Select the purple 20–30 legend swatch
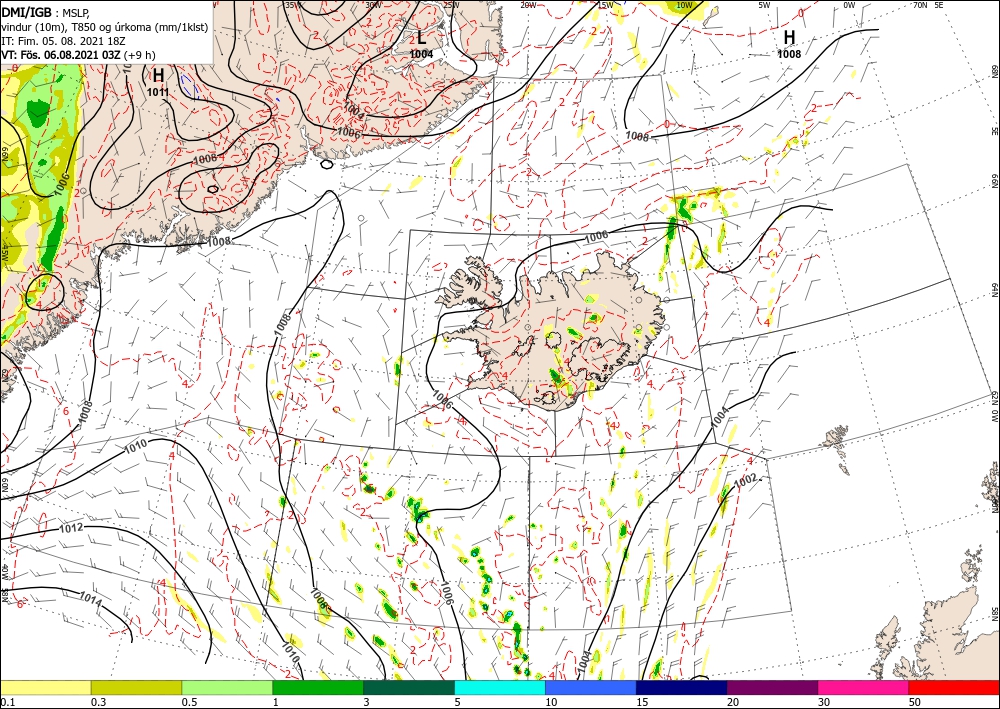 [x=772, y=687]
